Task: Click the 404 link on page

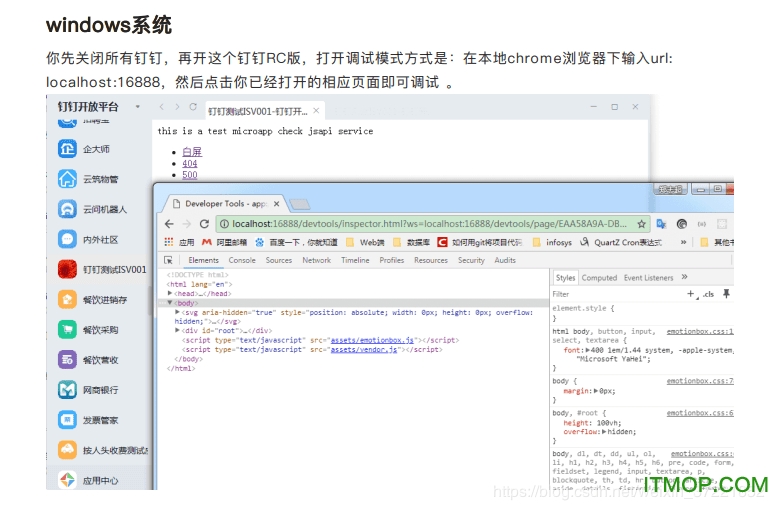Action: coord(190,163)
